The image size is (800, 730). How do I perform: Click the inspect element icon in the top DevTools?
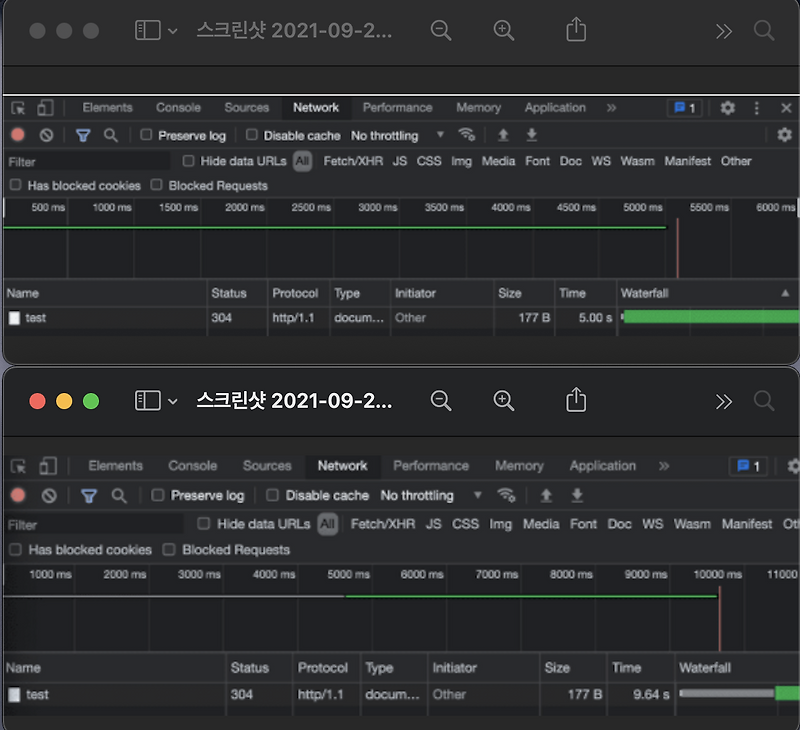(x=18, y=108)
